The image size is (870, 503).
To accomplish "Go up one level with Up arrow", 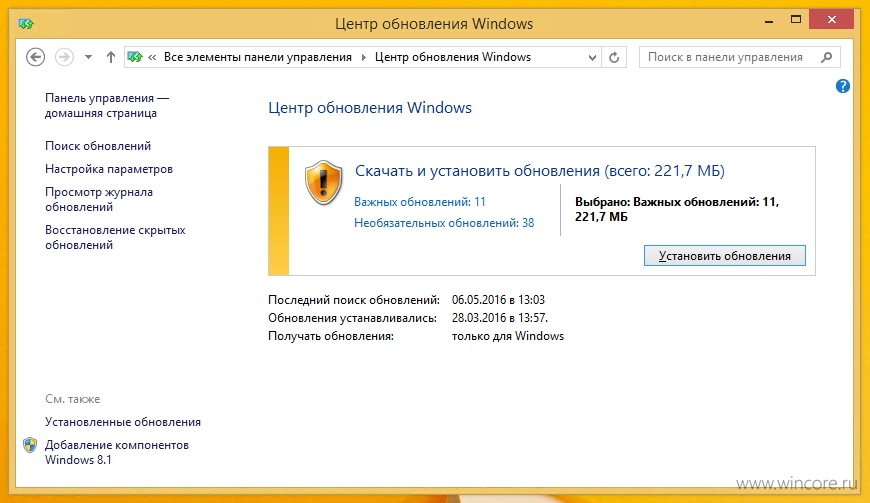I will tap(110, 57).
